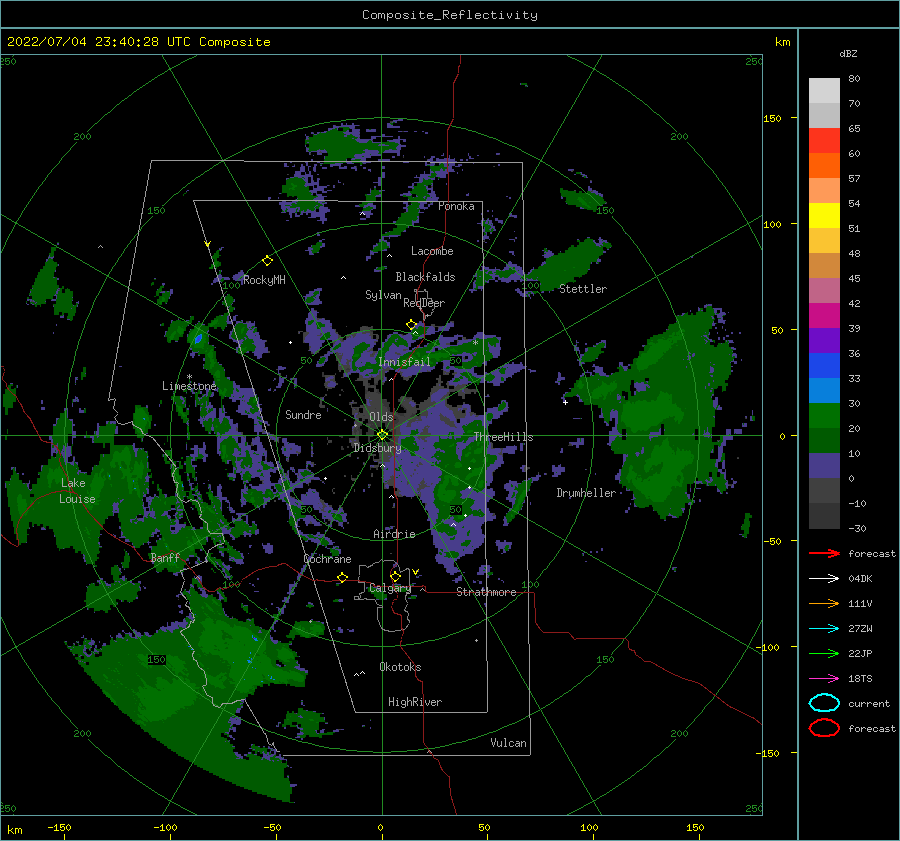Click the green 22JP arrow icon
The width and height of the screenshot is (900, 841).
click(x=824, y=653)
